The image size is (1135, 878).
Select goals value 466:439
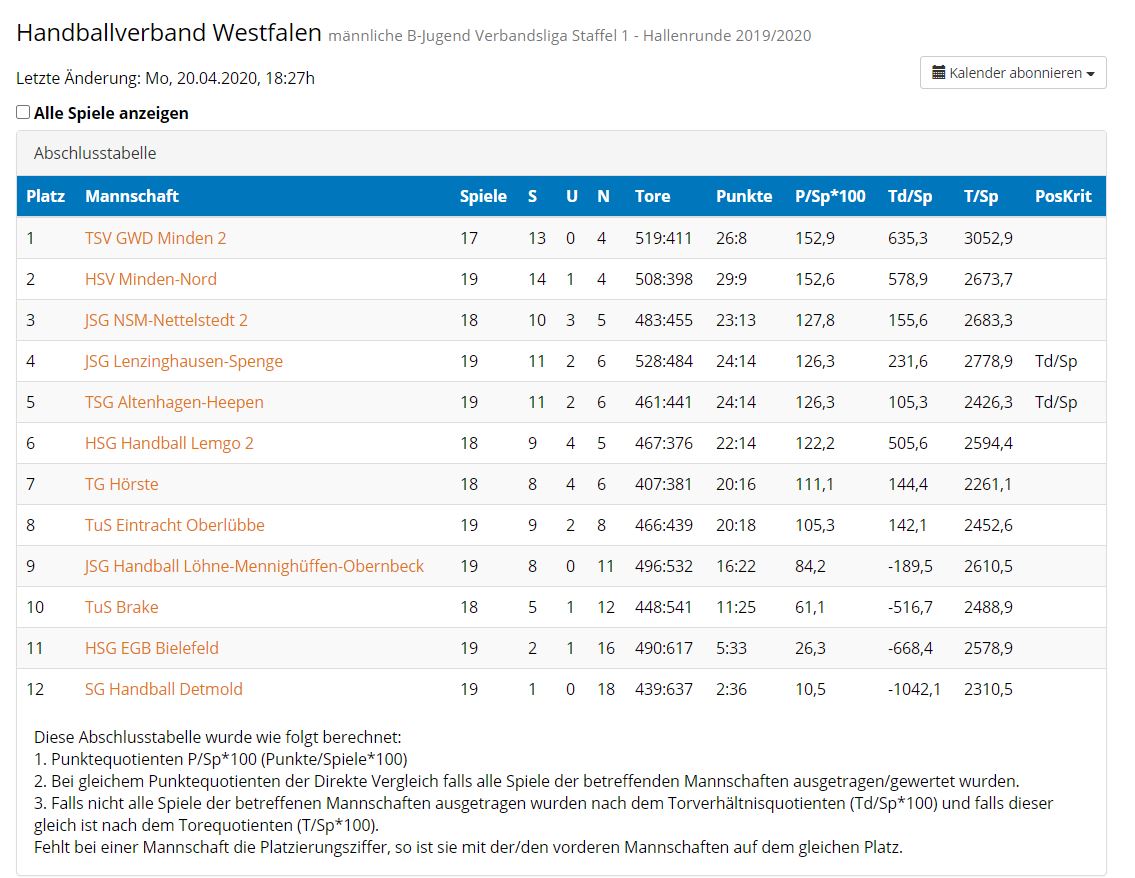664,525
